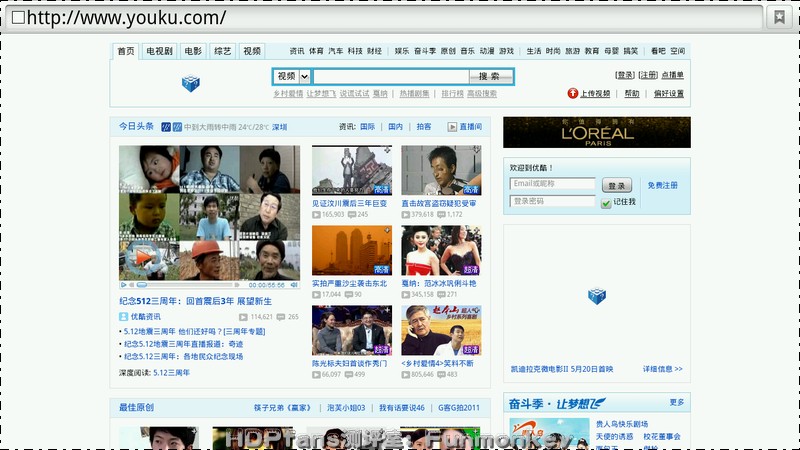Click the first rain weather icon
800x450 pixels.
pyautogui.click(x=166, y=127)
